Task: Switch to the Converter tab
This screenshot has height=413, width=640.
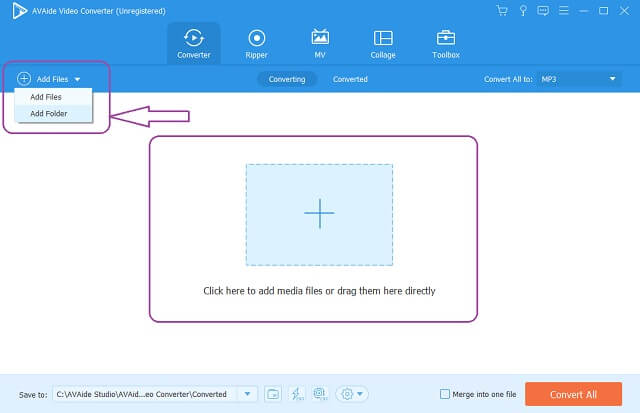Action: pyautogui.click(x=194, y=43)
